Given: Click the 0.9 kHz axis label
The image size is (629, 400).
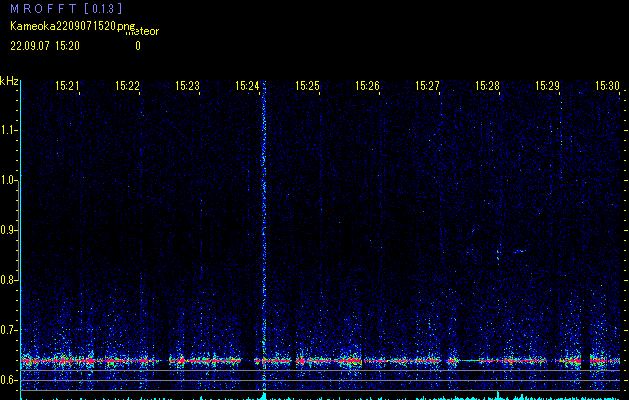Looking at the screenshot, I should [8, 230].
